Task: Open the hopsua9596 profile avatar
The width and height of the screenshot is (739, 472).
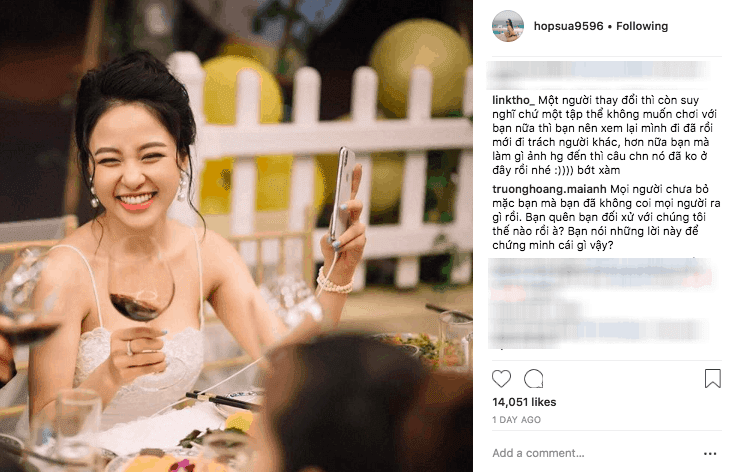Action: 508,26
